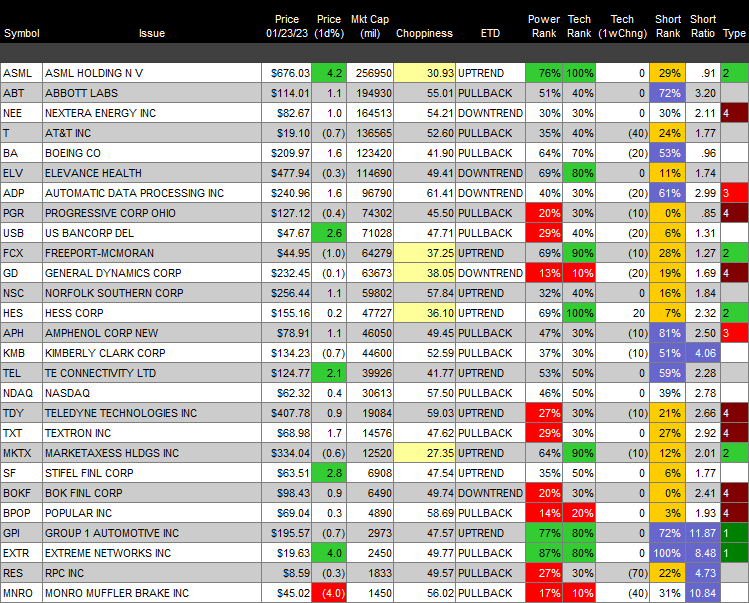
Task: Click MNRO's red (4.0) price change cell
Action: 329,594
